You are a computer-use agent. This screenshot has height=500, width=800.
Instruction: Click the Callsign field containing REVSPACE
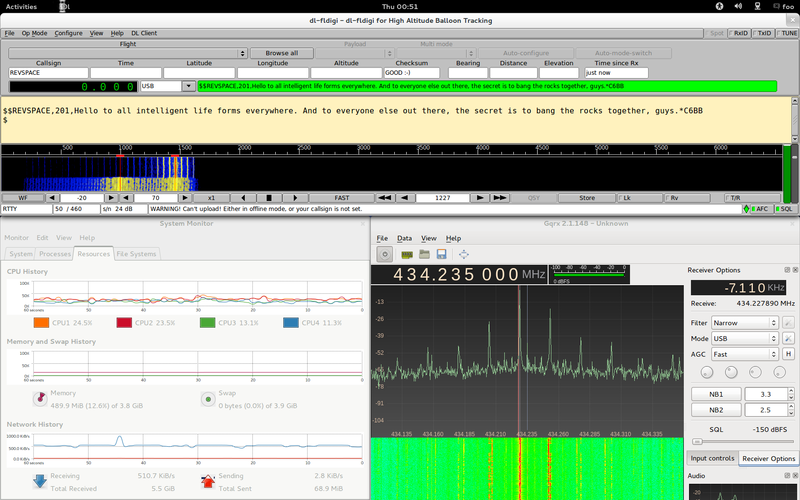click(x=48, y=73)
